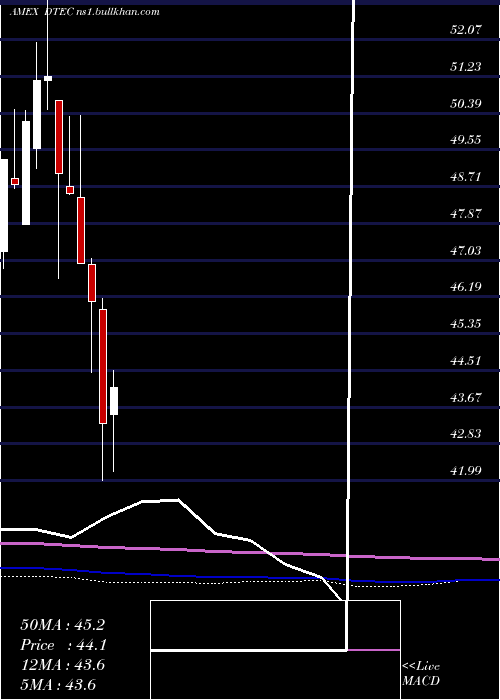This screenshot has width=500, height=700.
Task: Click the 44.51 price axis label
Action: [x=465, y=360]
